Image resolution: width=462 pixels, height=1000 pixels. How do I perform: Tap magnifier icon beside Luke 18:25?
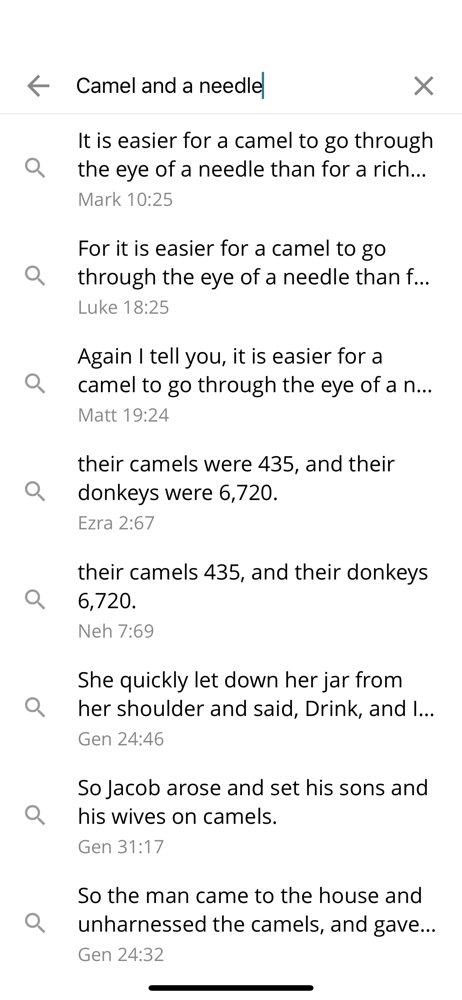coord(35,276)
